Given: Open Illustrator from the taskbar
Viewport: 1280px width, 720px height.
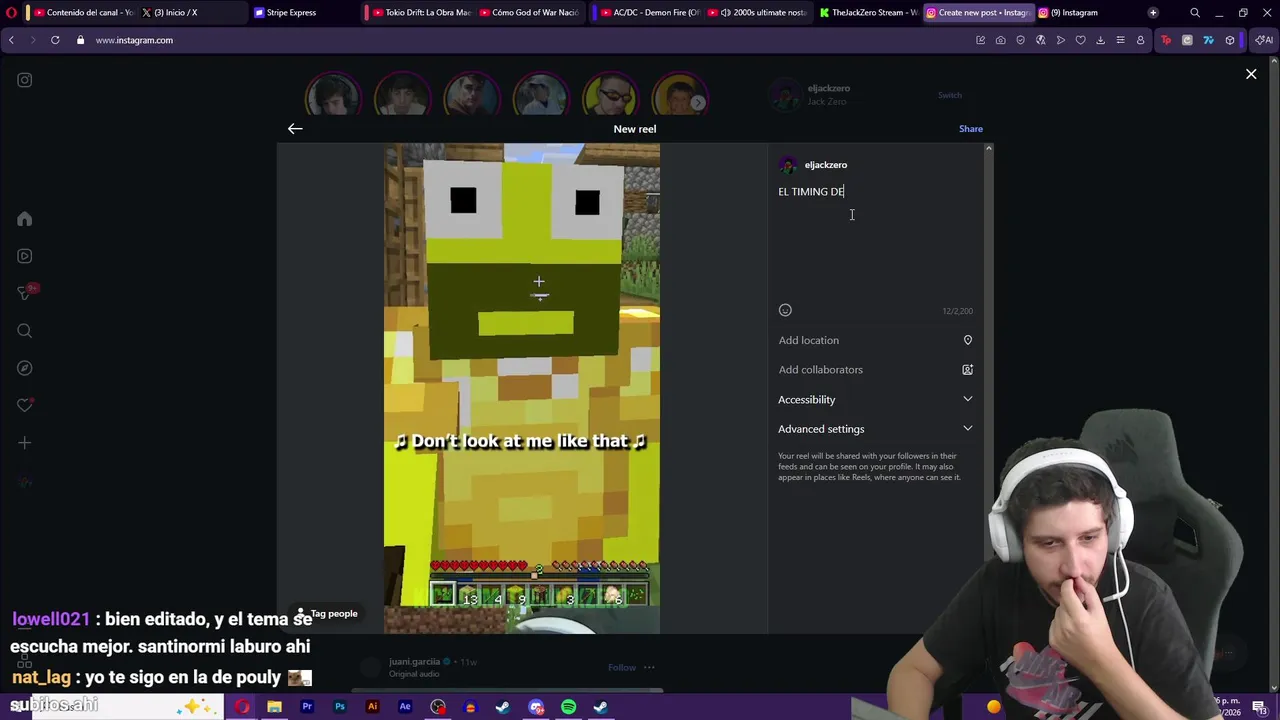Looking at the screenshot, I should coord(372,707).
